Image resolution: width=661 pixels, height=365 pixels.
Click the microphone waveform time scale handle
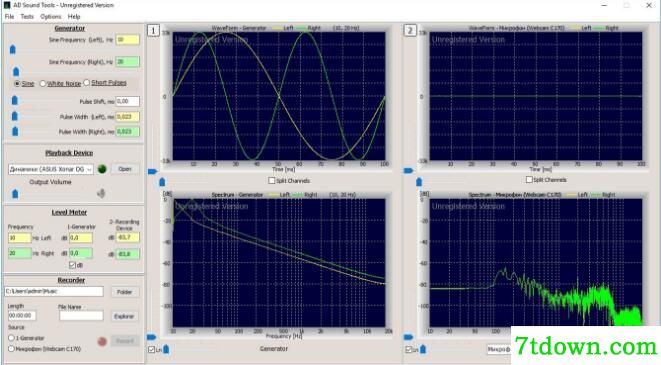(419, 182)
